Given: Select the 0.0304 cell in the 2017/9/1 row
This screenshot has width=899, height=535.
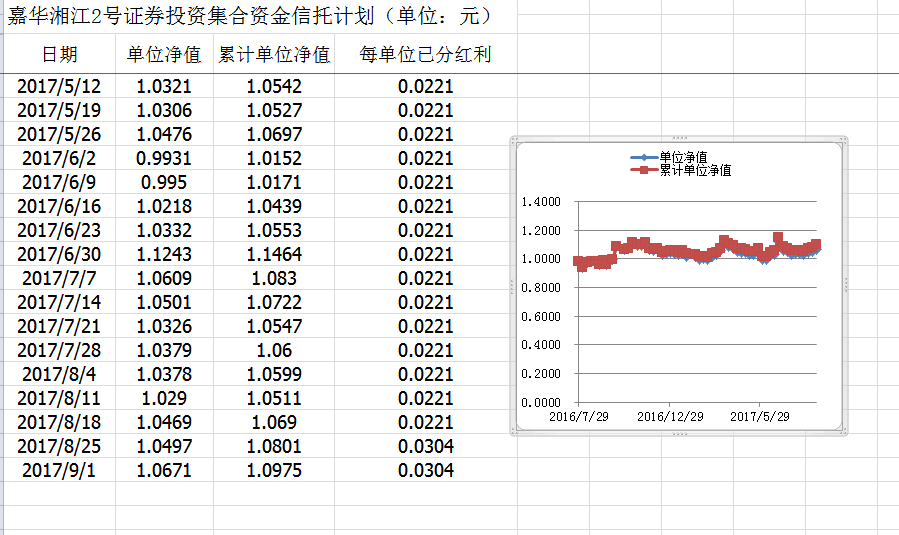Looking at the screenshot, I should 425,470.
